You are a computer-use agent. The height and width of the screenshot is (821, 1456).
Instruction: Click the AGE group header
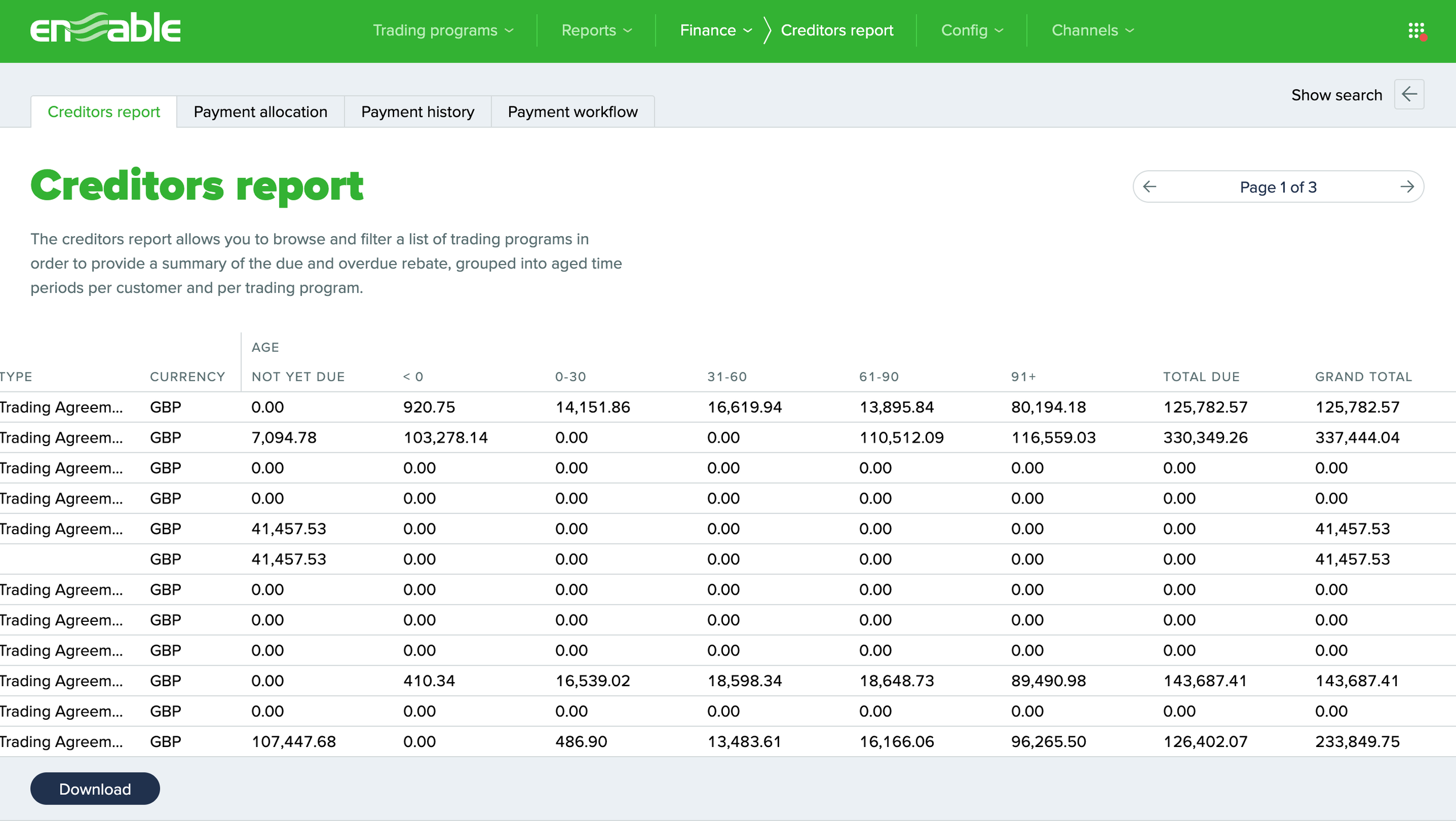pyautogui.click(x=265, y=347)
